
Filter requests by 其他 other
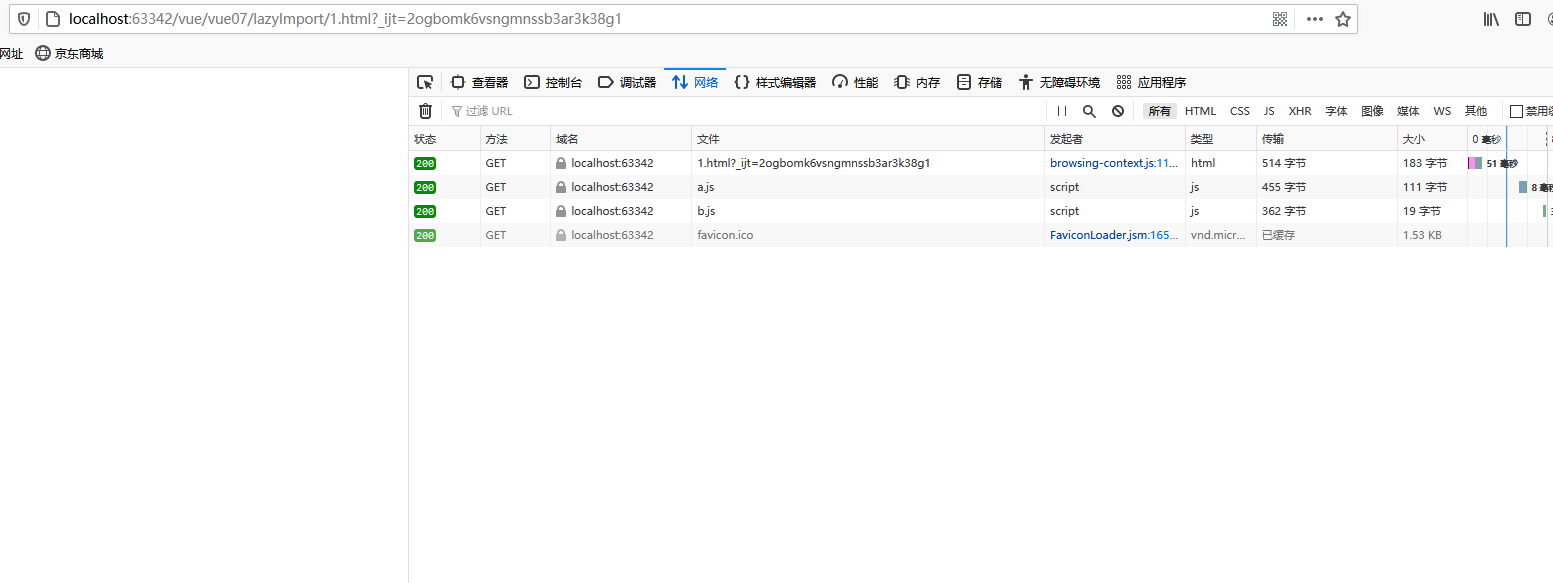pos(1476,111)
